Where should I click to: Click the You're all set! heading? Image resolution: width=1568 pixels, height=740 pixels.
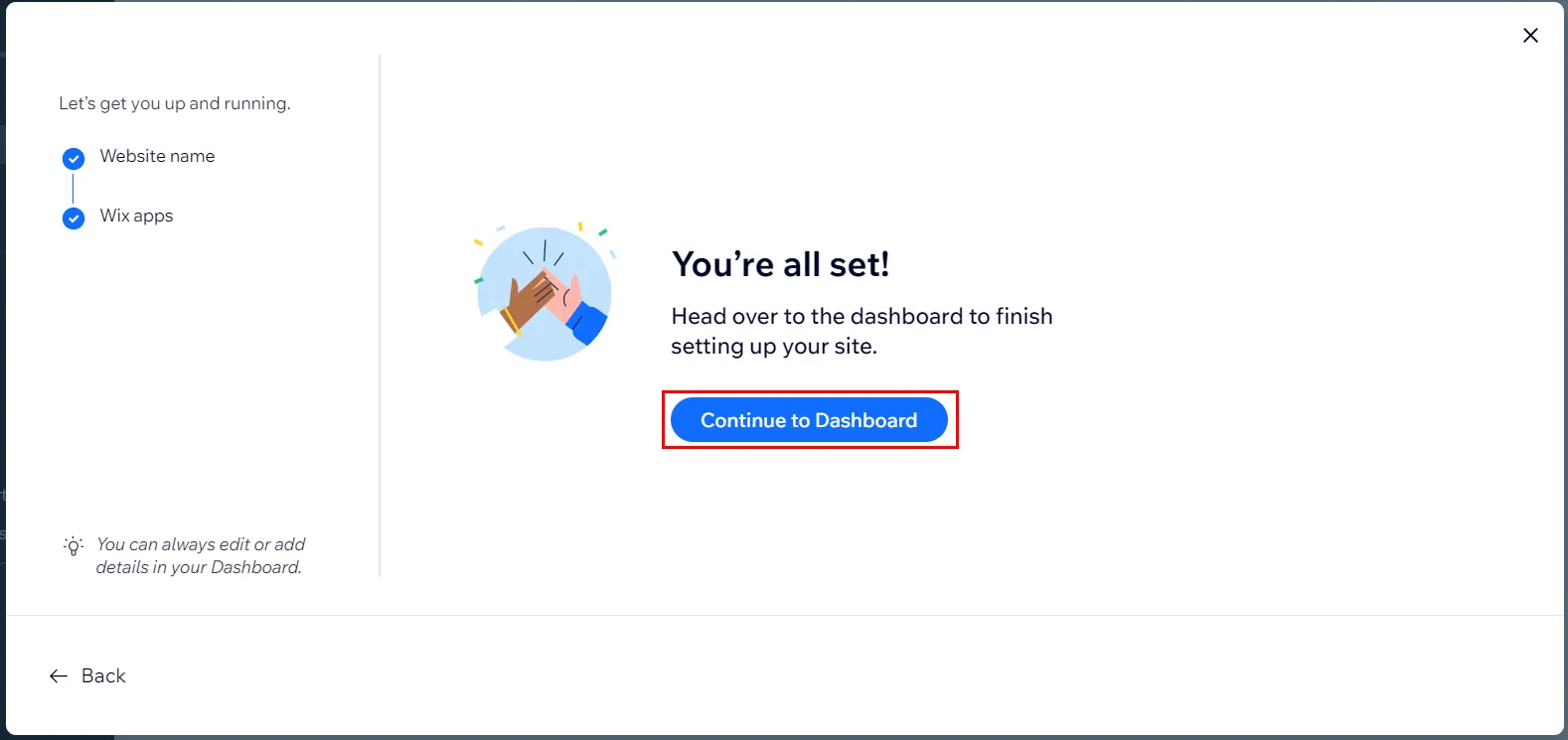click(780, 264)
